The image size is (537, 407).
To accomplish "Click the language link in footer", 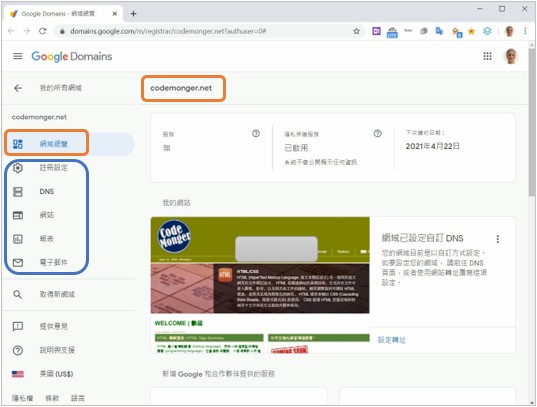I will click(x=78, y=398).
